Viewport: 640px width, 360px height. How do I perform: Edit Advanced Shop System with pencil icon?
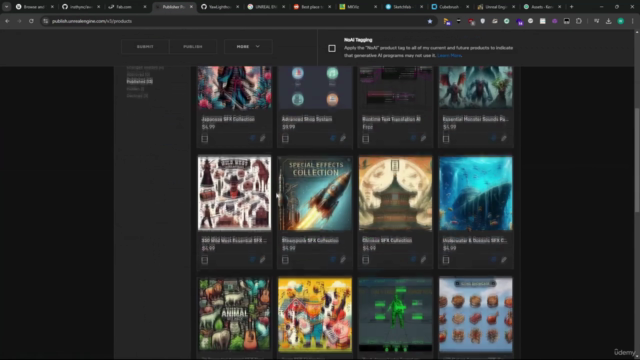pyautogui.click(x=343, y=138)
